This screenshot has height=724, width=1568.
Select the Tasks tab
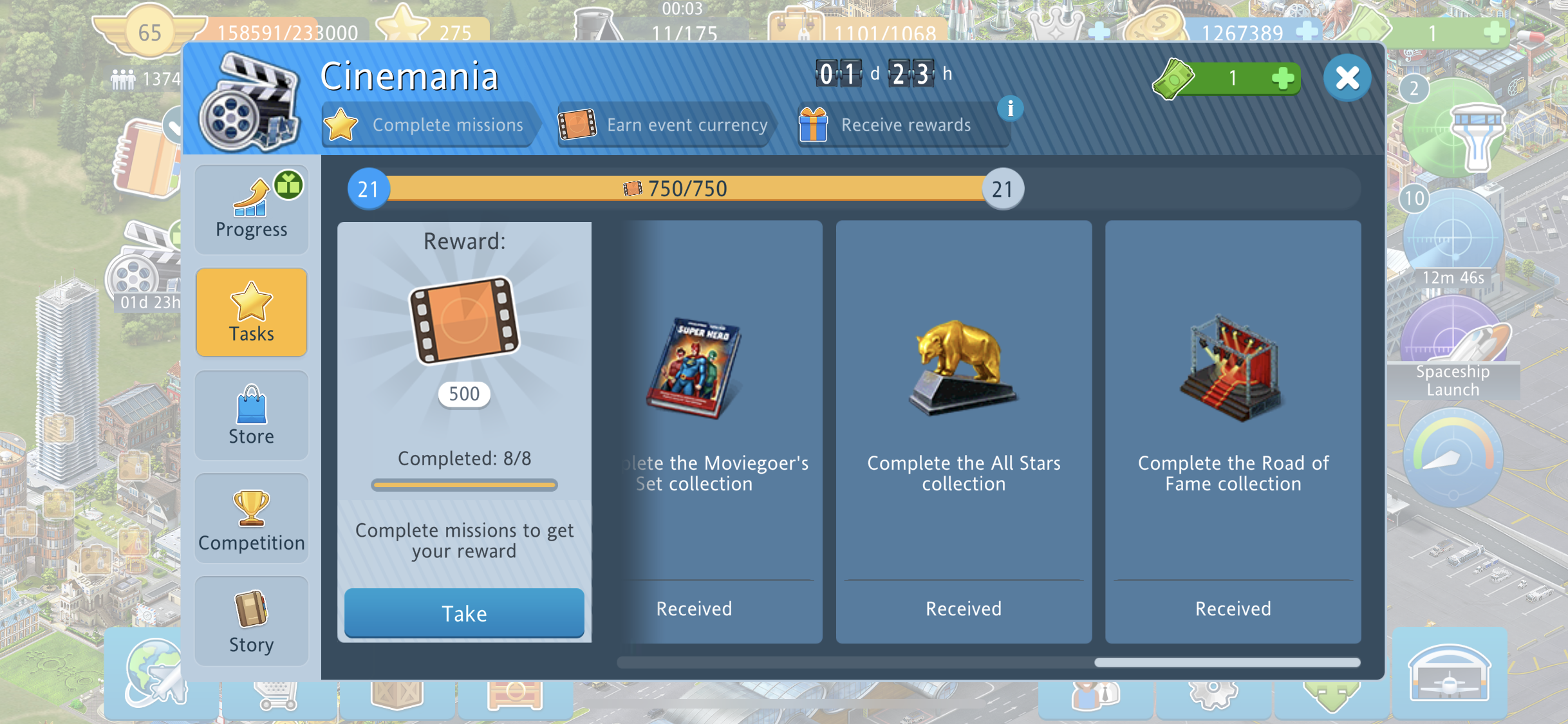pos(251,312)
